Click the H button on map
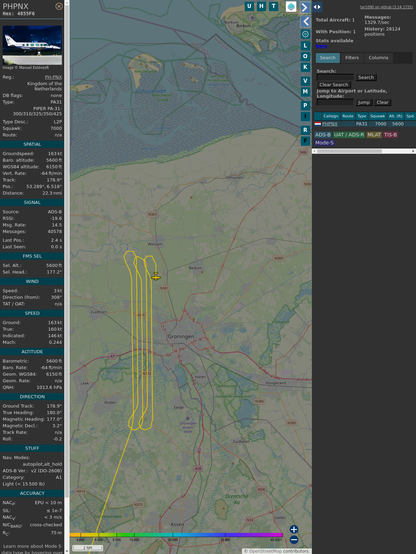Viewport: 416px width, 554px height. (262, 6)
